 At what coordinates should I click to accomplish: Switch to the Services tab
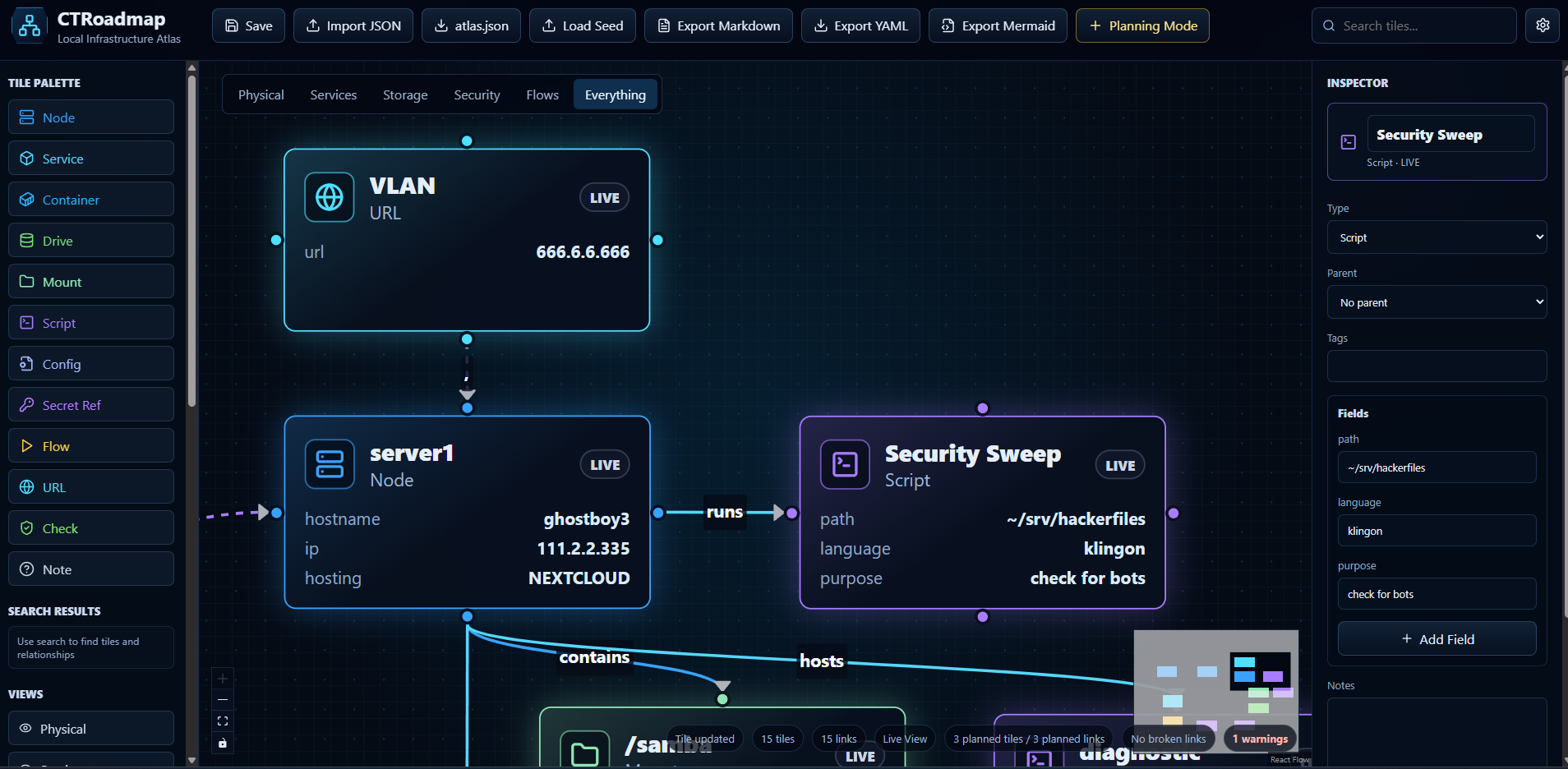tap(334, 95)
